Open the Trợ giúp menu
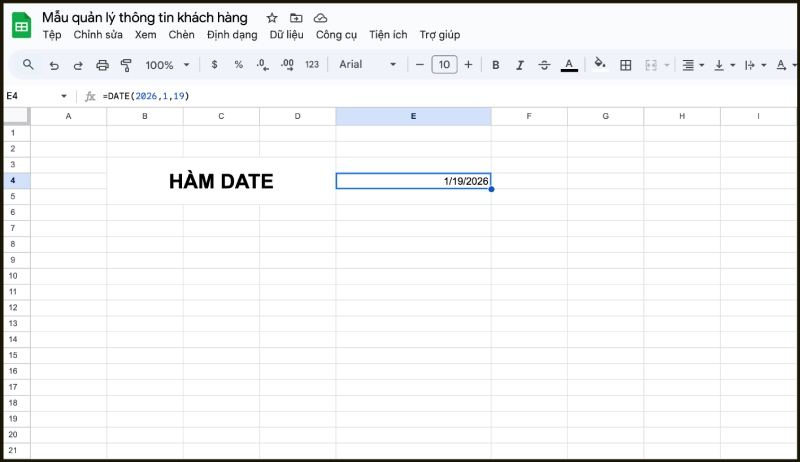 tap(440, 35)
